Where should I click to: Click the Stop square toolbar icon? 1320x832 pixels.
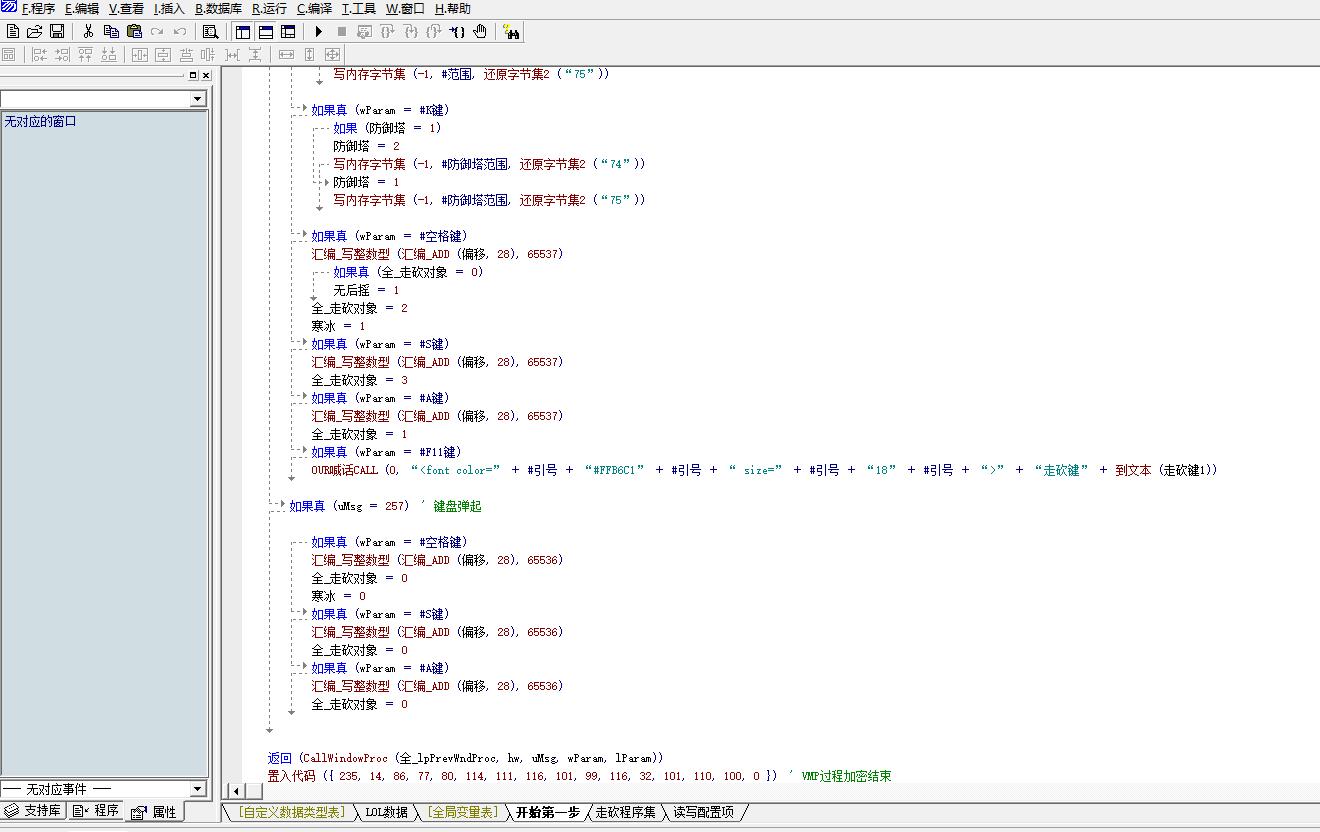point(342,32)
